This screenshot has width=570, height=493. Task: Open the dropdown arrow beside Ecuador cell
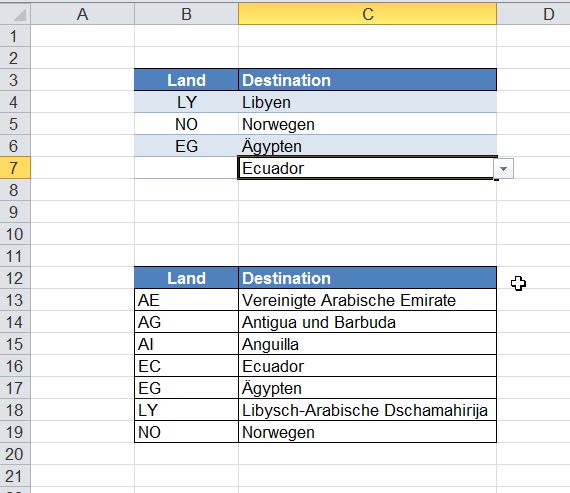(x=503, y=168)
